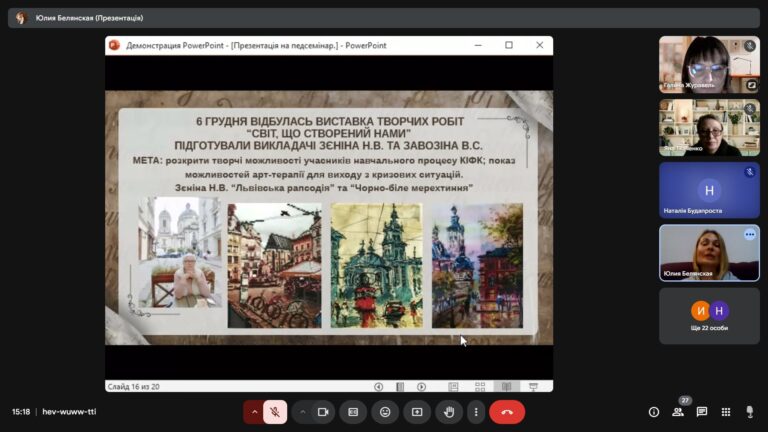The width and height of the screenshot is (768, 432).
Task: Maximize the PowerPoint presentation window
Action: tap(509, 45)
